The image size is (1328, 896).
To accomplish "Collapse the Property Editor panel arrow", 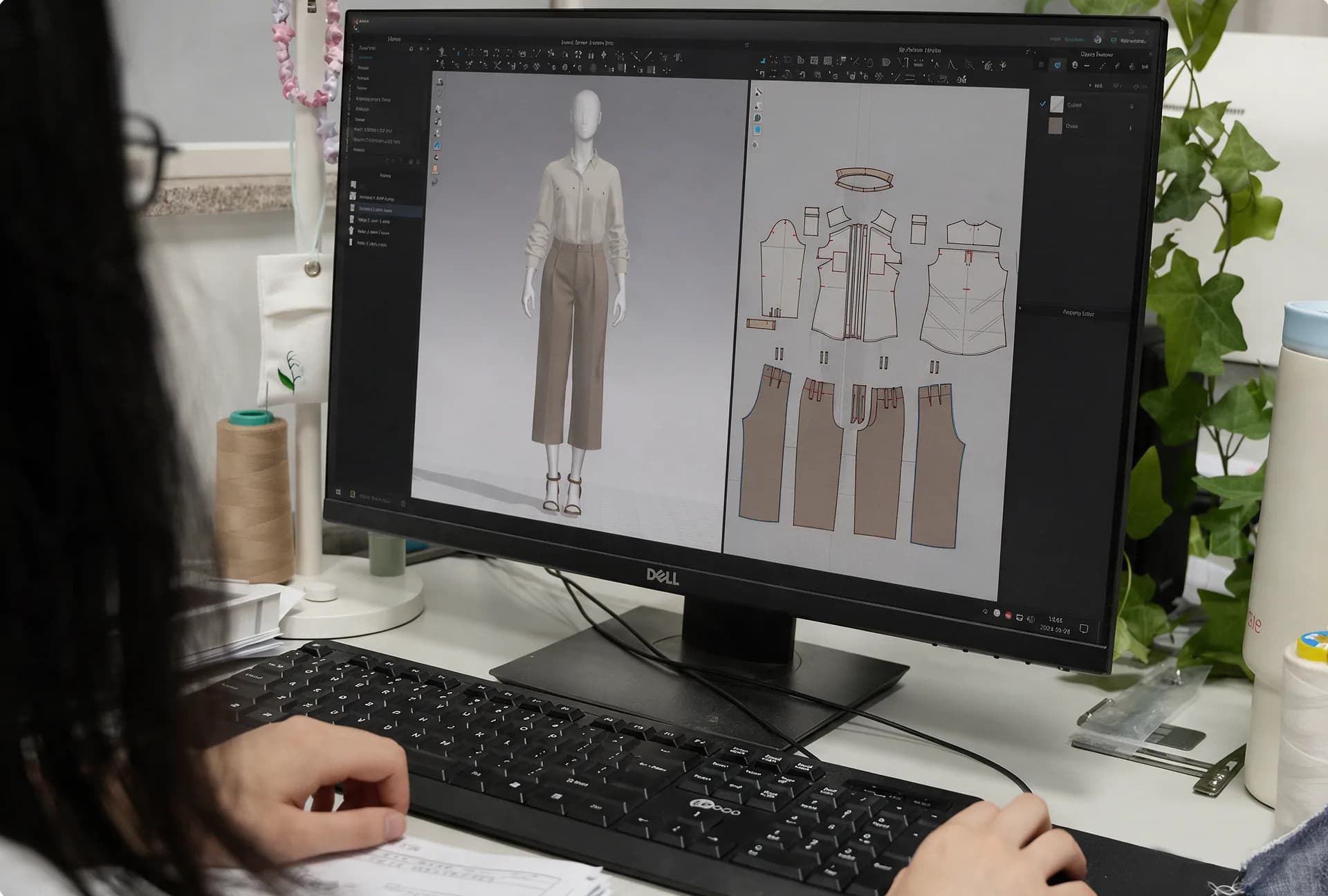I will point(1019,309).
